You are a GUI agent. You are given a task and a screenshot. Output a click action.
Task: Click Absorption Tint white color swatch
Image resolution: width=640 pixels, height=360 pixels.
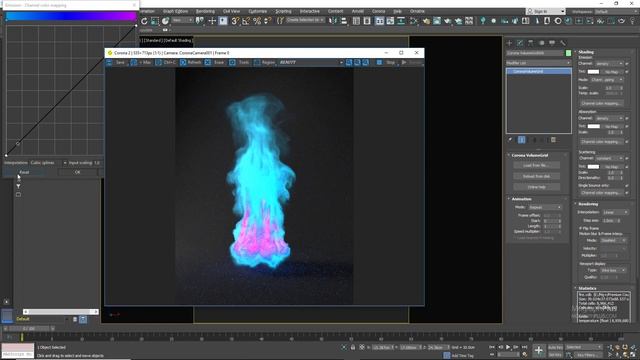pyautogui.click(x=593, y=127)
